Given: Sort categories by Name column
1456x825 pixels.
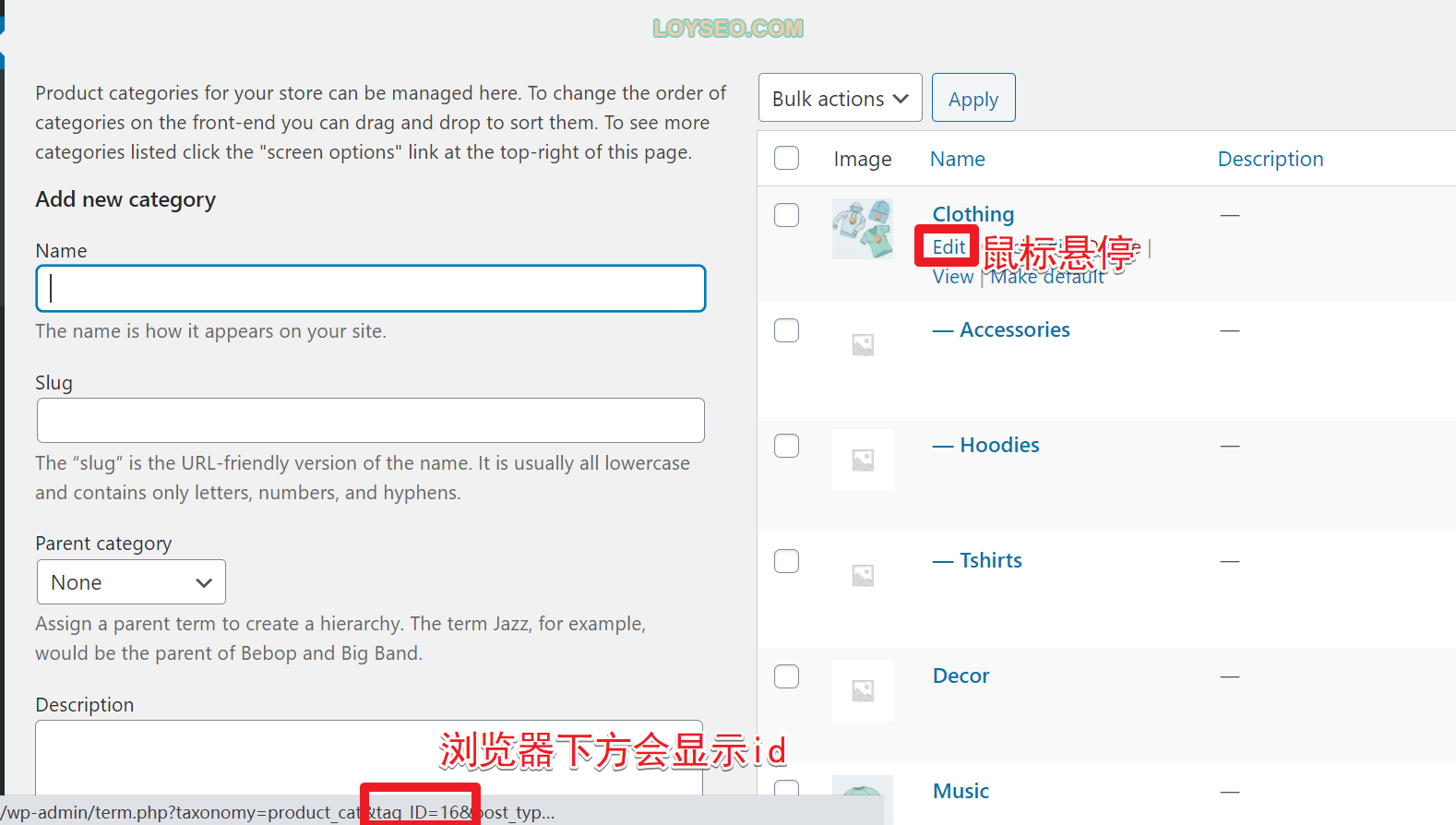Looking at the screenshot, I should click(957, 159).
